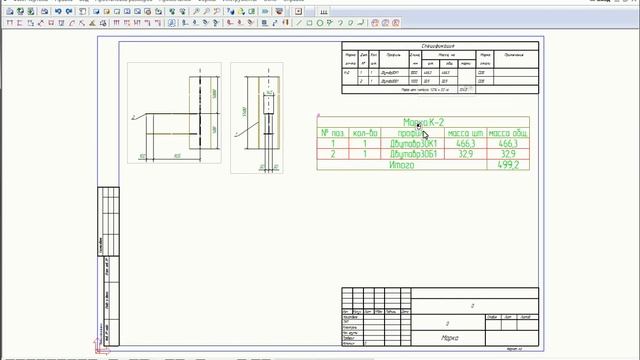Click the 'кол-во' column header
The width and height of the screenshot is (640, 360).
pyautogui.click(x=365, y=133)
